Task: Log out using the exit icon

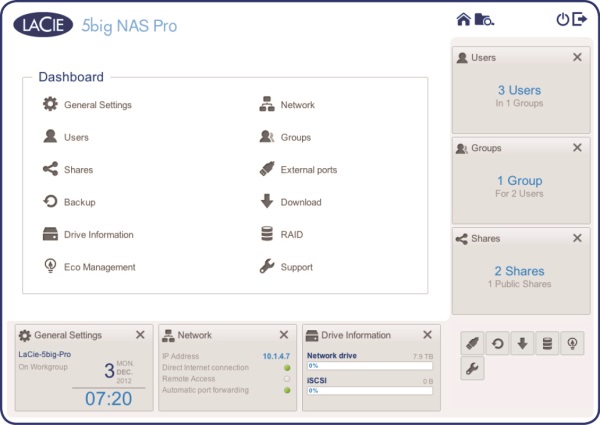Action: [579, 19]
